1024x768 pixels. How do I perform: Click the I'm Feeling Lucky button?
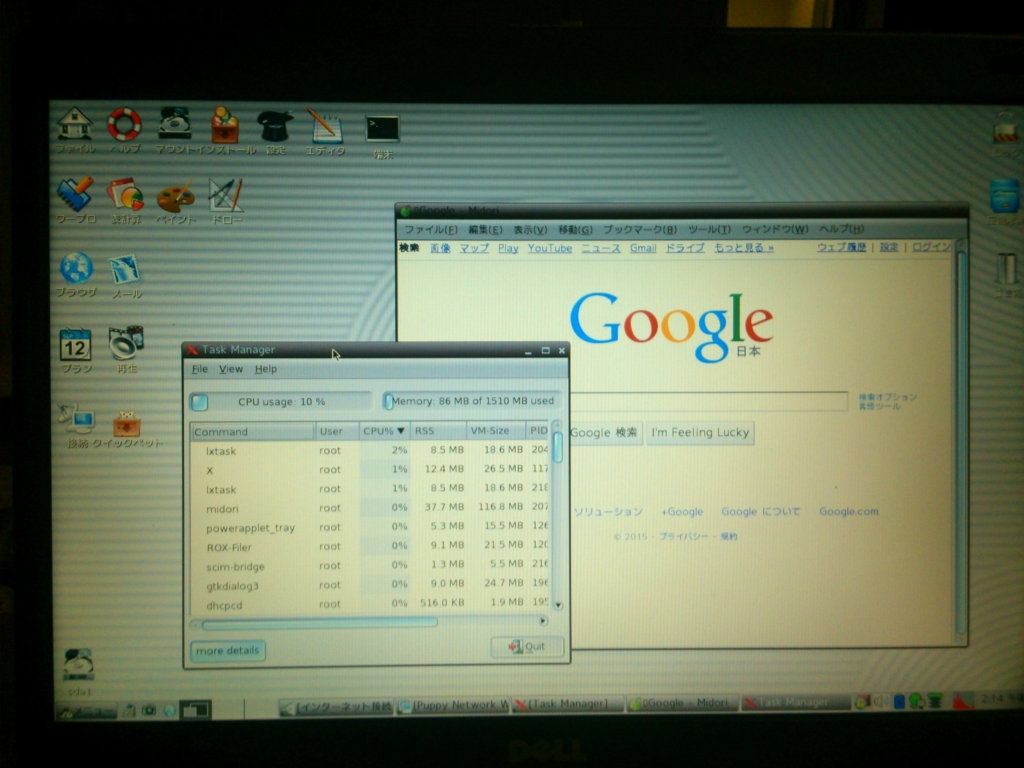pyautogui.click(x=700, y=432)
